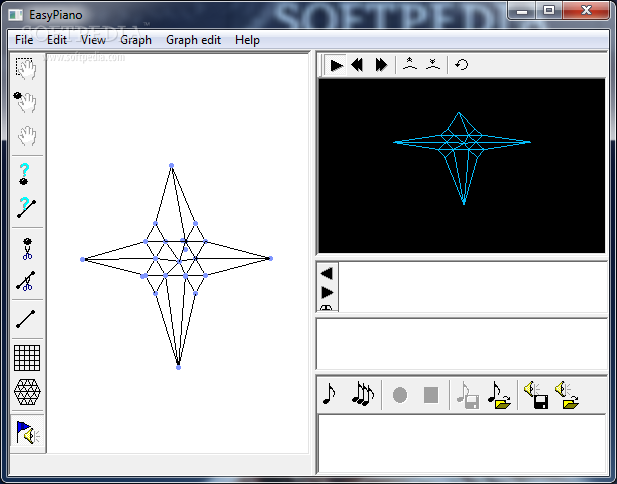The width and height of the screenshot is (617, 484).
Task: Start recording with the circle button
Action: click(400, 395)
